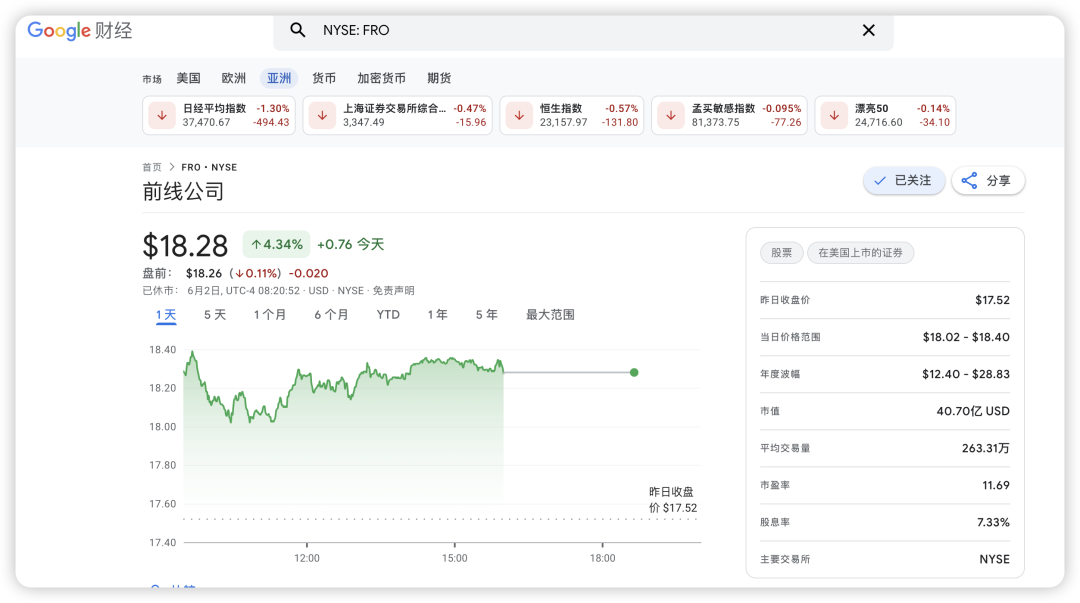Clear the search box with the X icon
The width and height of the screenshot is (1080, 603).
(869, 30)
